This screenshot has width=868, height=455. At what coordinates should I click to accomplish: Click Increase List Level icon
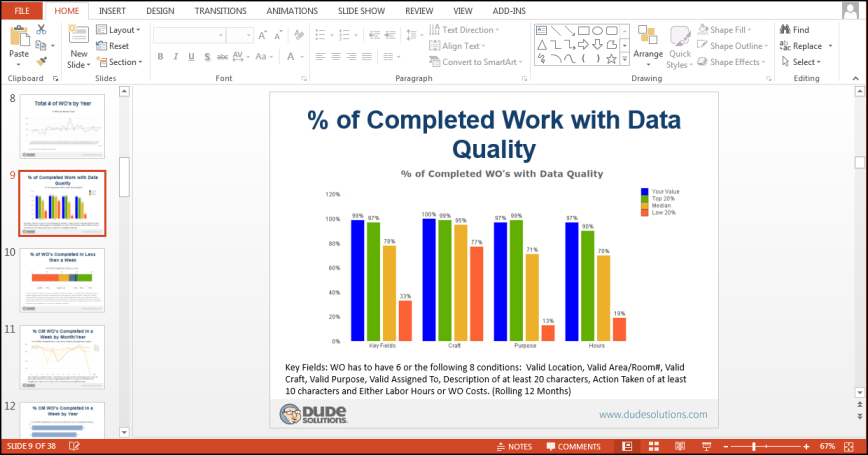(390, 35)
